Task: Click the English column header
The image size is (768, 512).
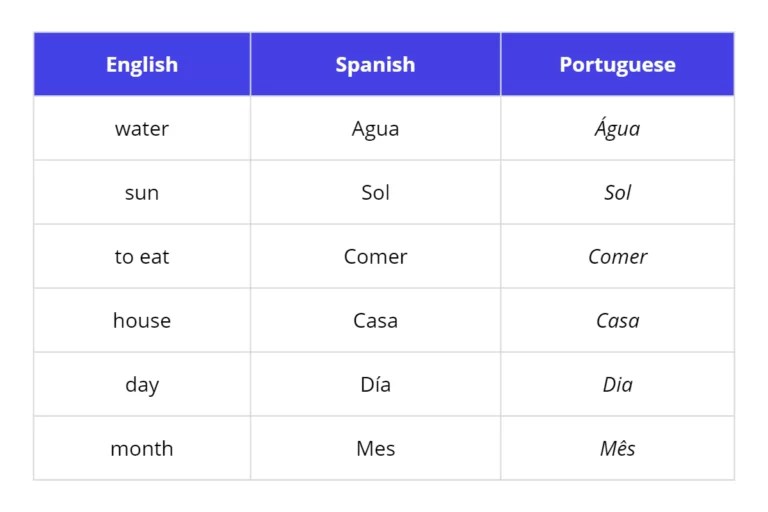Action: click(142, 65)
